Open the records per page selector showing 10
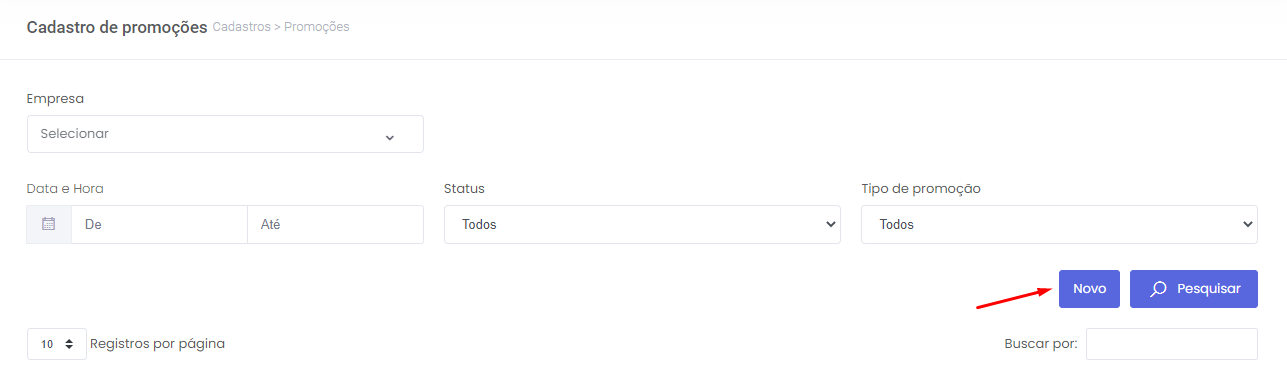The image size is (1287, 379). 57,344
